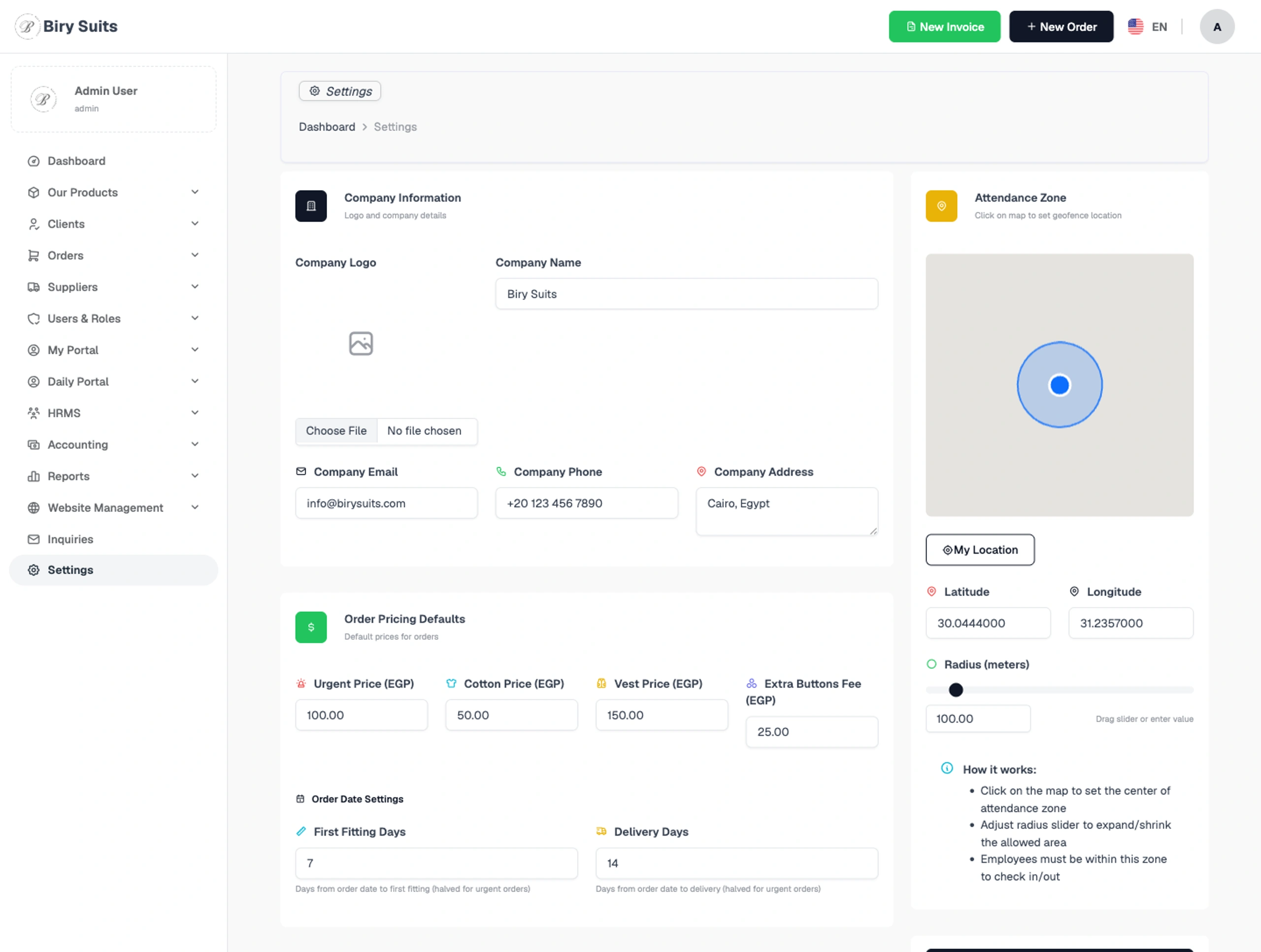Image resolution: width=1261 pixels, height=952 pixels.
Task: Expand the My Portal chevron
Action: click(195, 350)
